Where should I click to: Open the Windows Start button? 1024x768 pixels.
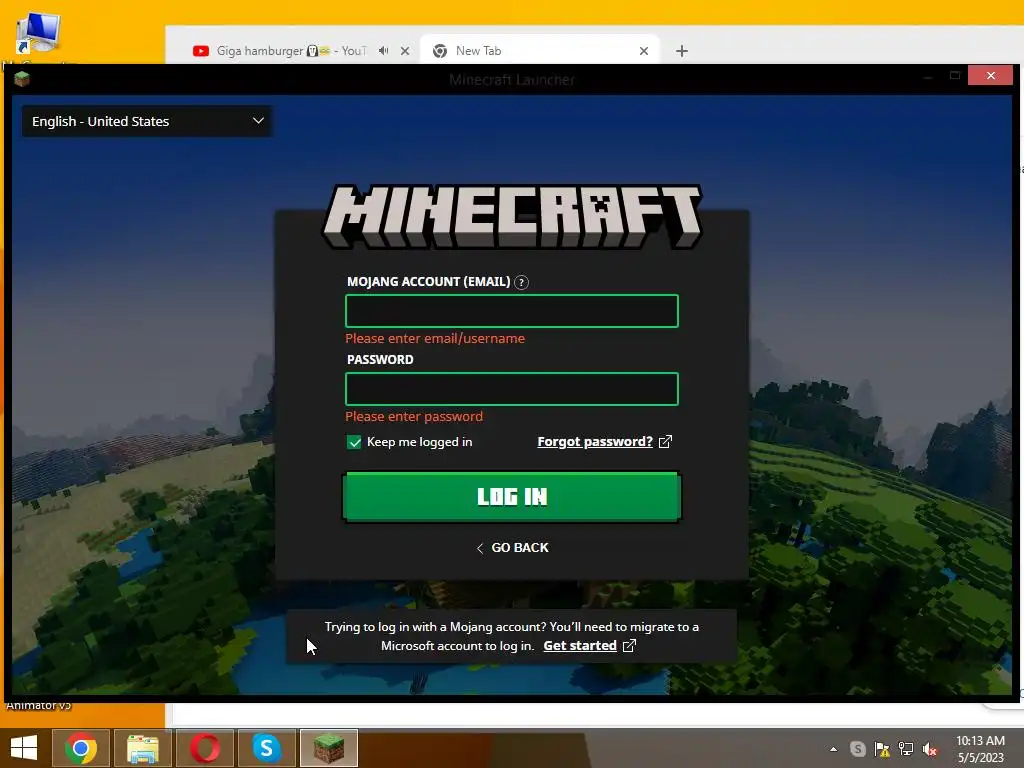pyautogui.click(x=24, y=748)
